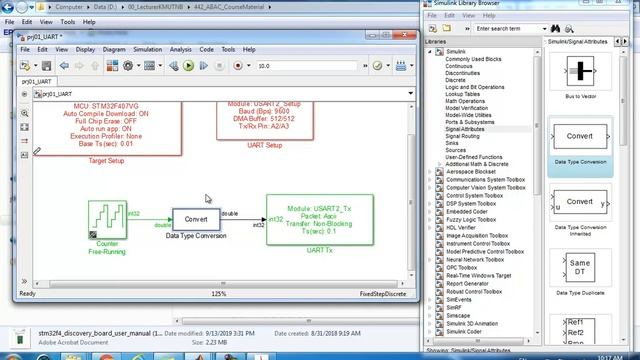640x360 pixels.
Task: Open the Display menu
Action: click(x=85, y=49)
